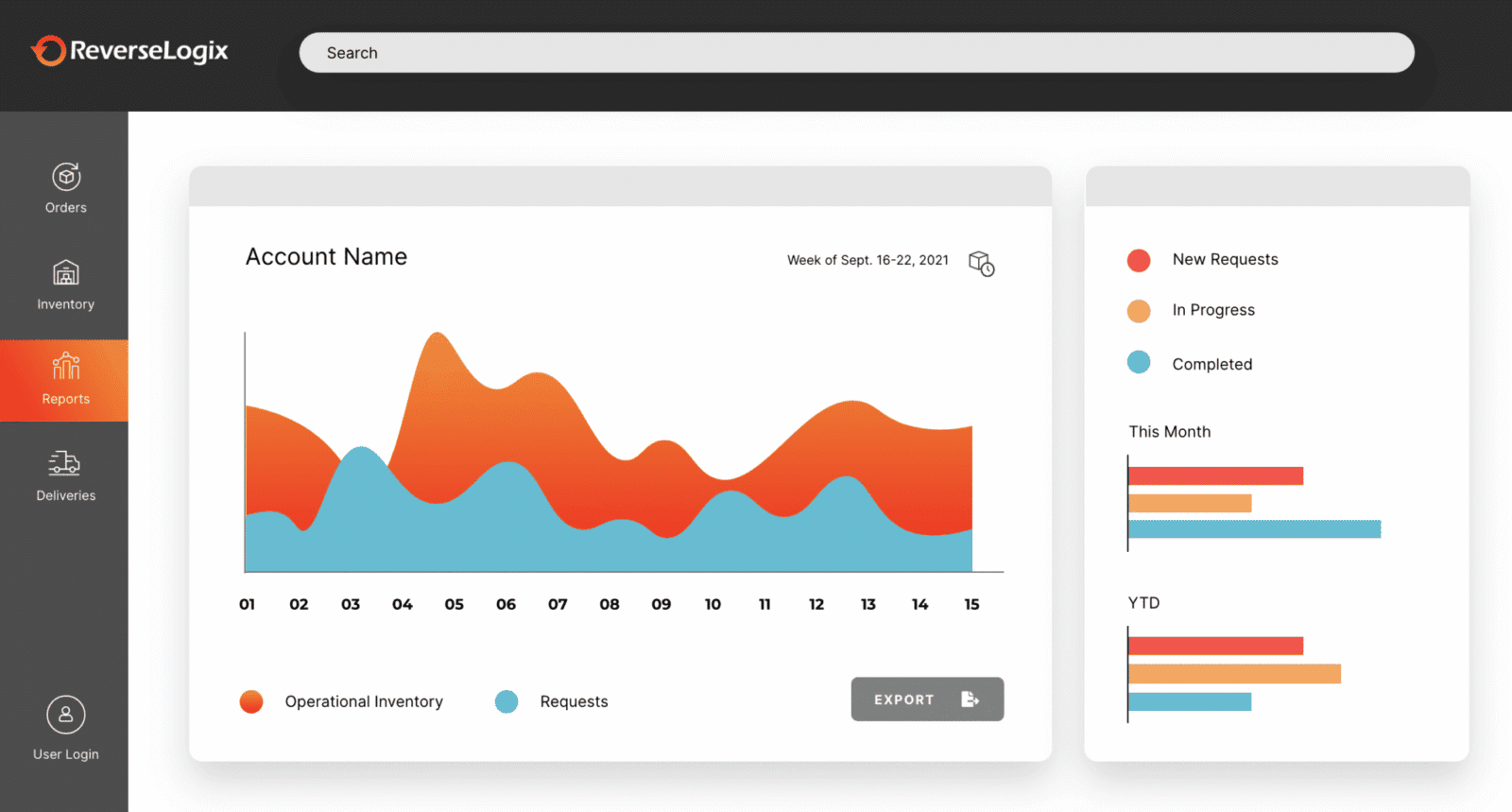This screenshot has width=1512, height=812.
Task: Select the Inventory menu label
Action: 66,304
